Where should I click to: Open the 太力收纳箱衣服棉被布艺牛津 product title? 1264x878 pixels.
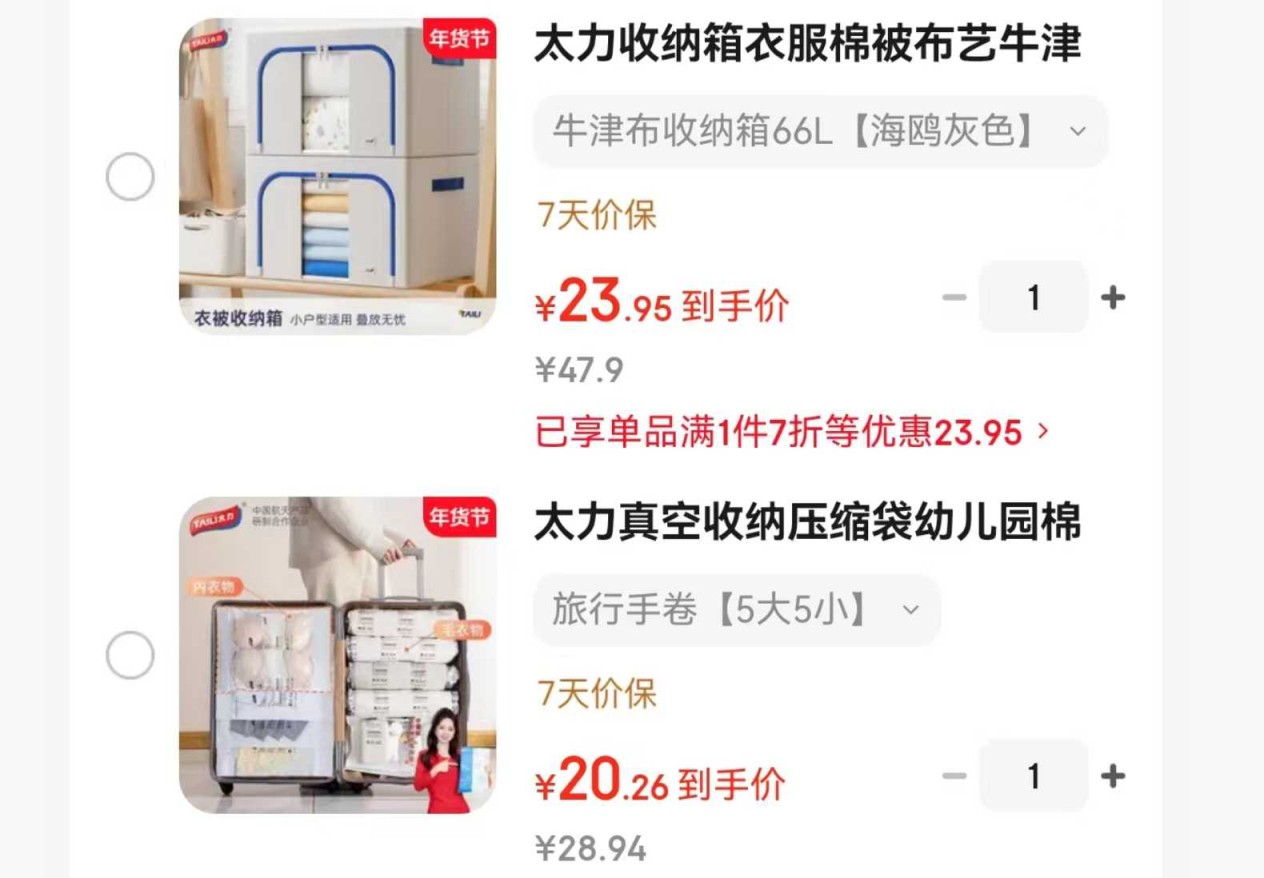pyautogui.click(x=808, y=45)
